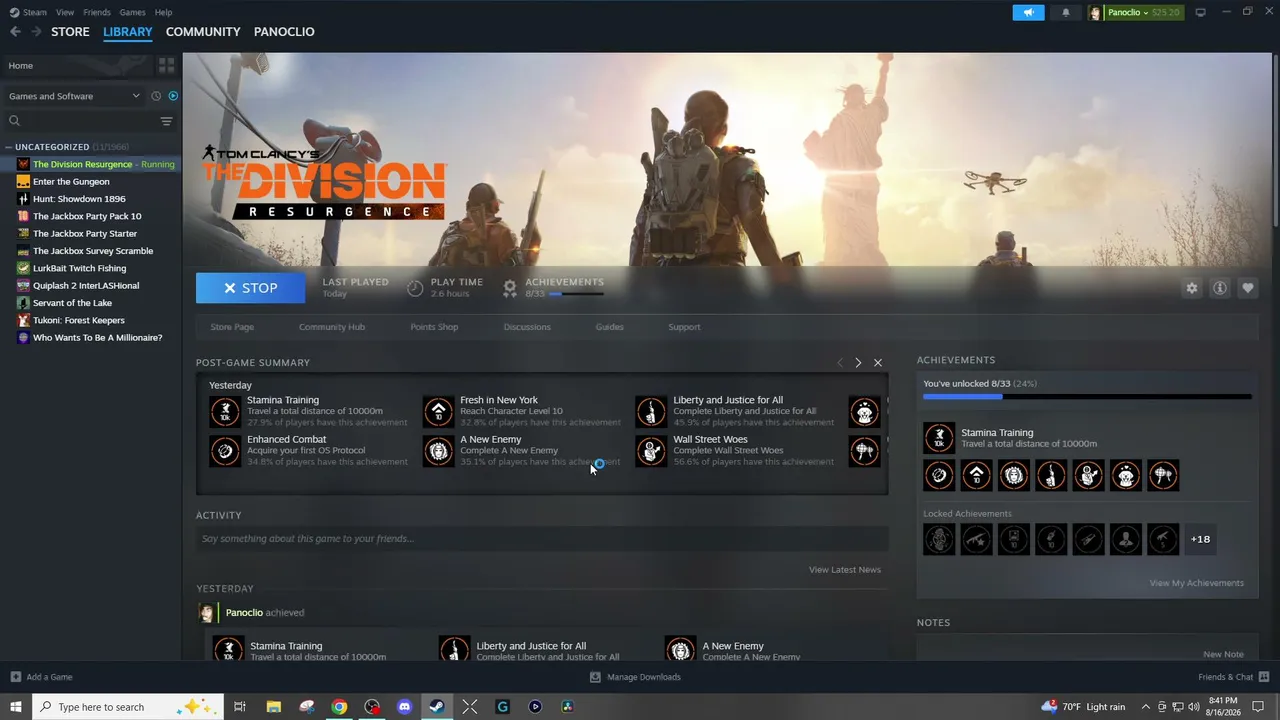
Task: Select Enter the Gungeon icon in library list
Action: coord(23,182)
